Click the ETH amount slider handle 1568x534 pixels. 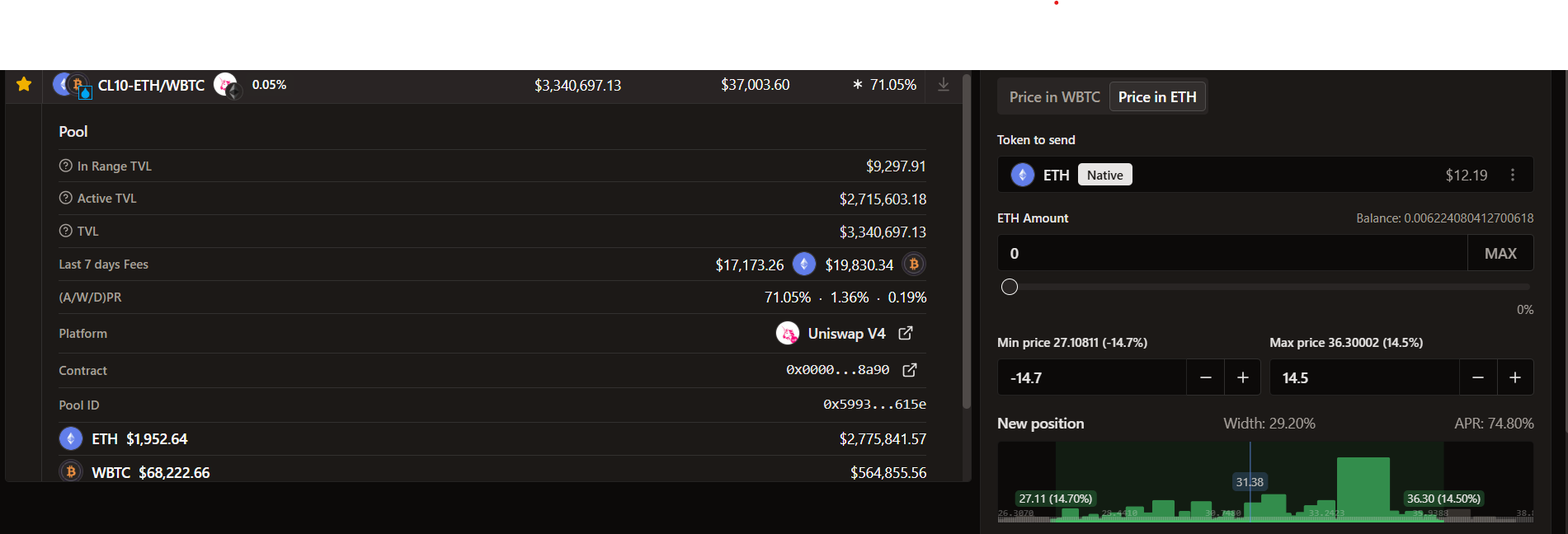tap(1010, 287)
